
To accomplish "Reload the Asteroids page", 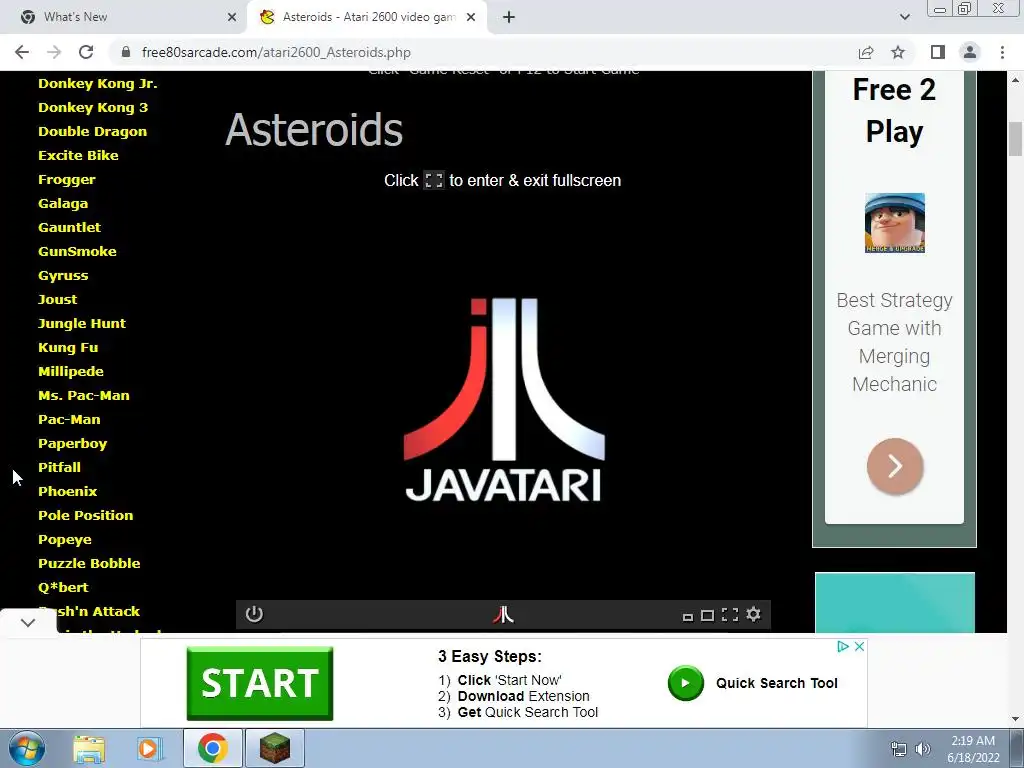I will 86,52.
